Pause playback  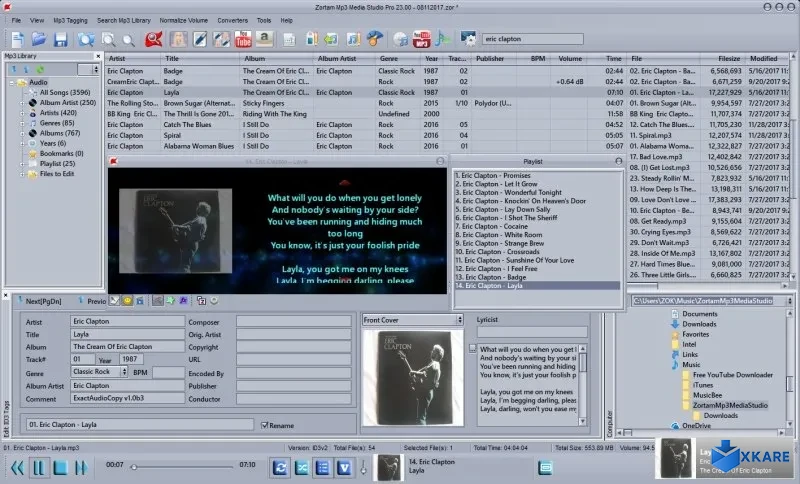tap(39, 467)
